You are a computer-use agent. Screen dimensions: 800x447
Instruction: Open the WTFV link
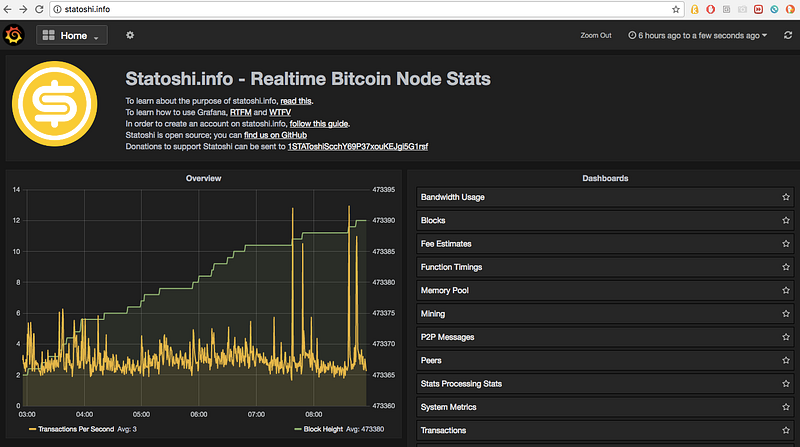coord(280,112)
